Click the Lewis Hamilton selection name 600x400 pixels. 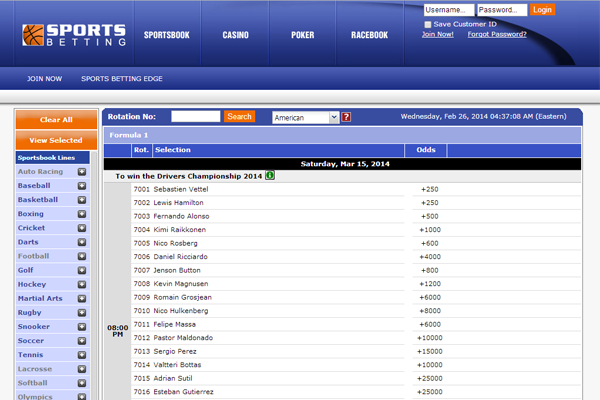[178, 203]
